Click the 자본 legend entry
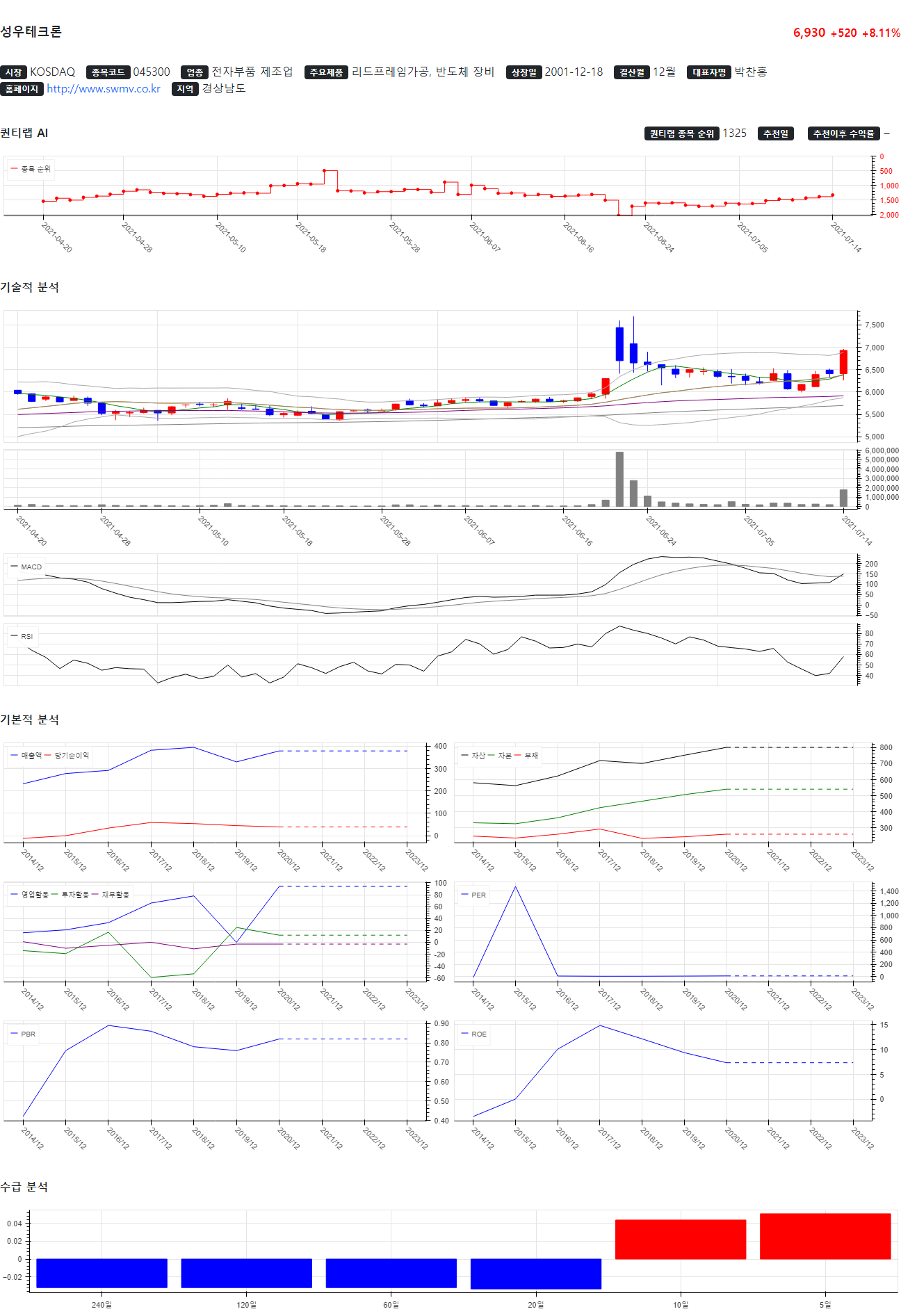Image resolution: width=901 pixels, height=1316 pixels. pos(500,756)
